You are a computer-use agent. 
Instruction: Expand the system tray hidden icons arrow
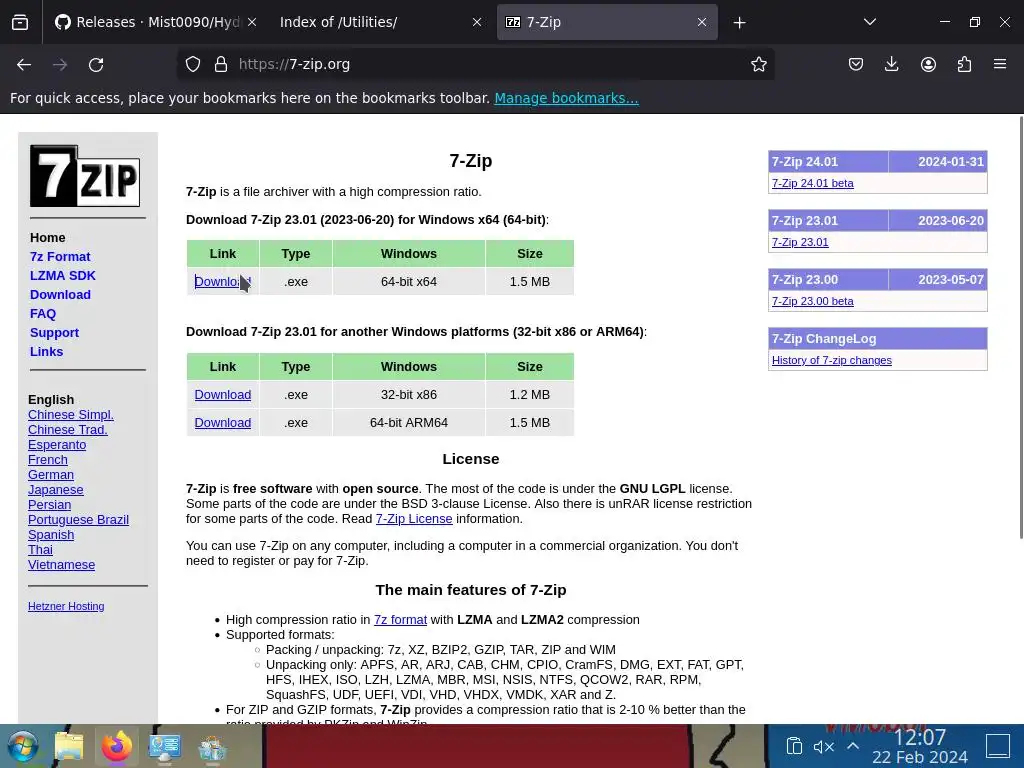853,746
